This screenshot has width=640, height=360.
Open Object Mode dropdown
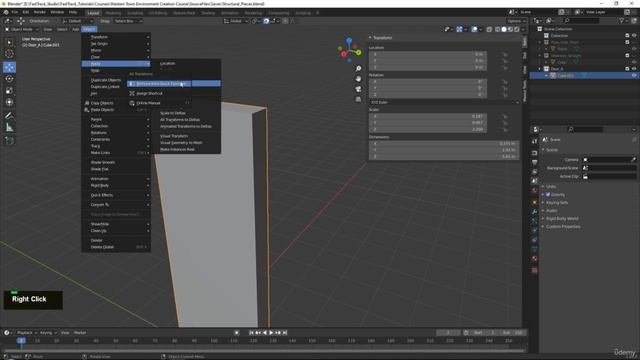tap(22, 29)
